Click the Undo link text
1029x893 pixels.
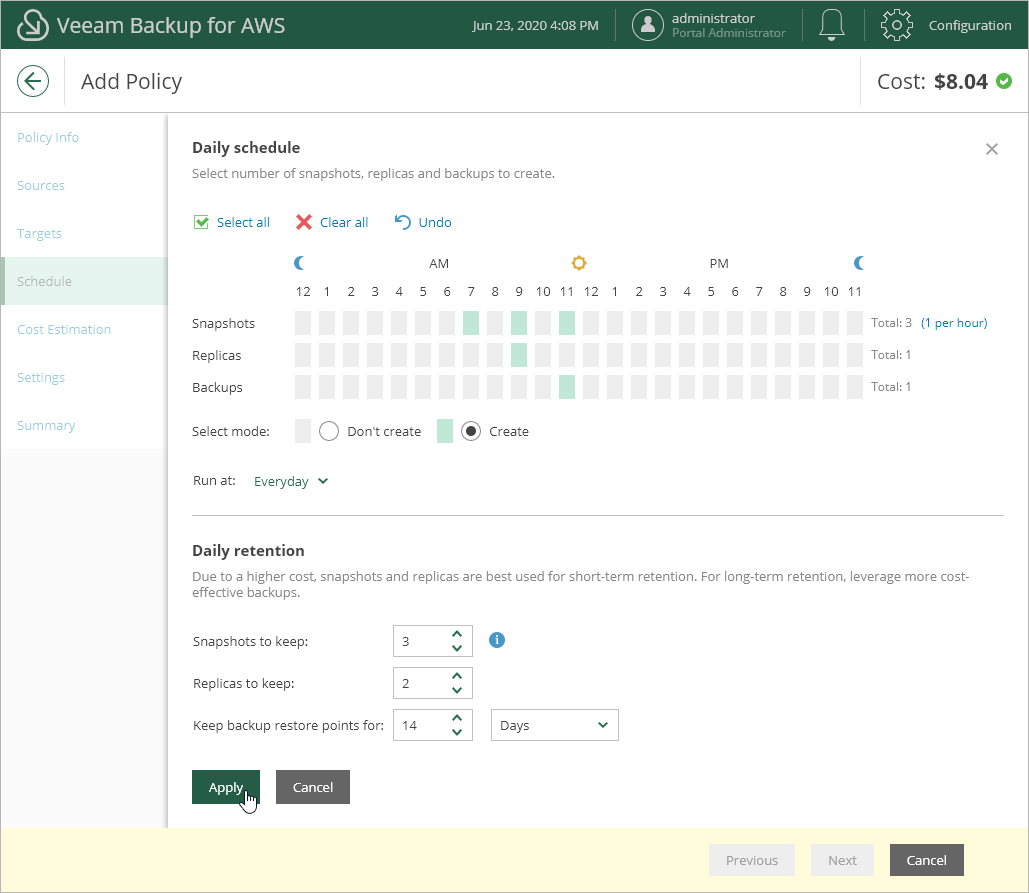click(435, 222)
